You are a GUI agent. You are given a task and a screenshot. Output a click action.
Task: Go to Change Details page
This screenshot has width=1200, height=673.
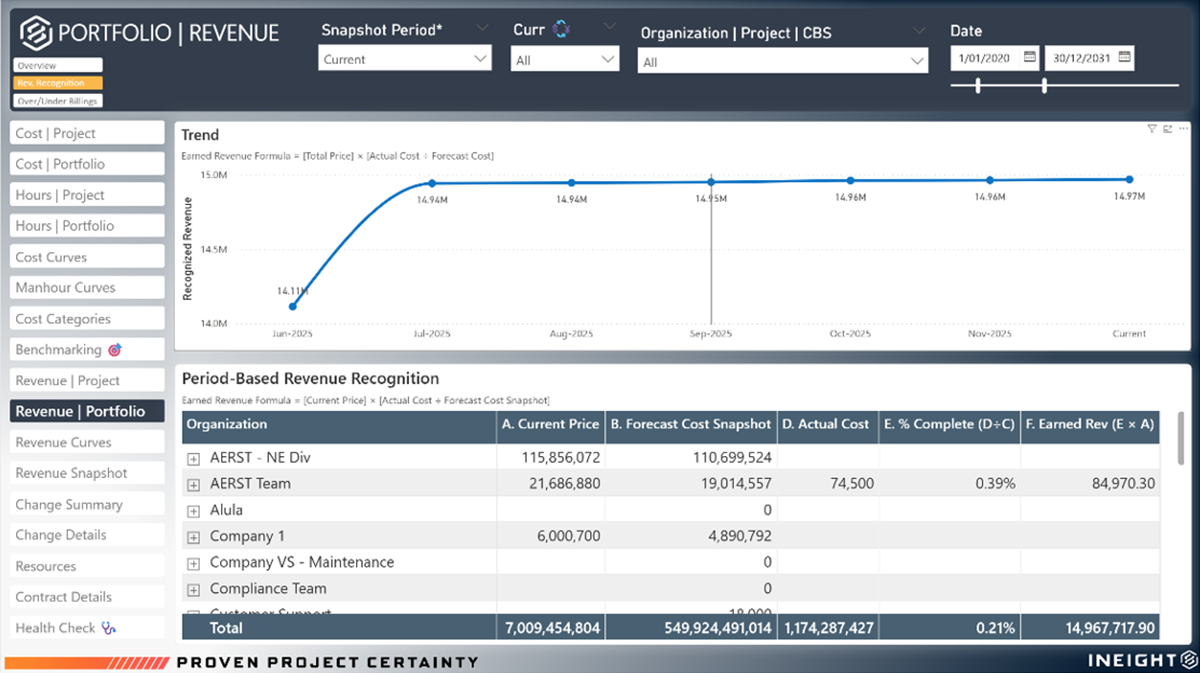(x=87, y=535)
